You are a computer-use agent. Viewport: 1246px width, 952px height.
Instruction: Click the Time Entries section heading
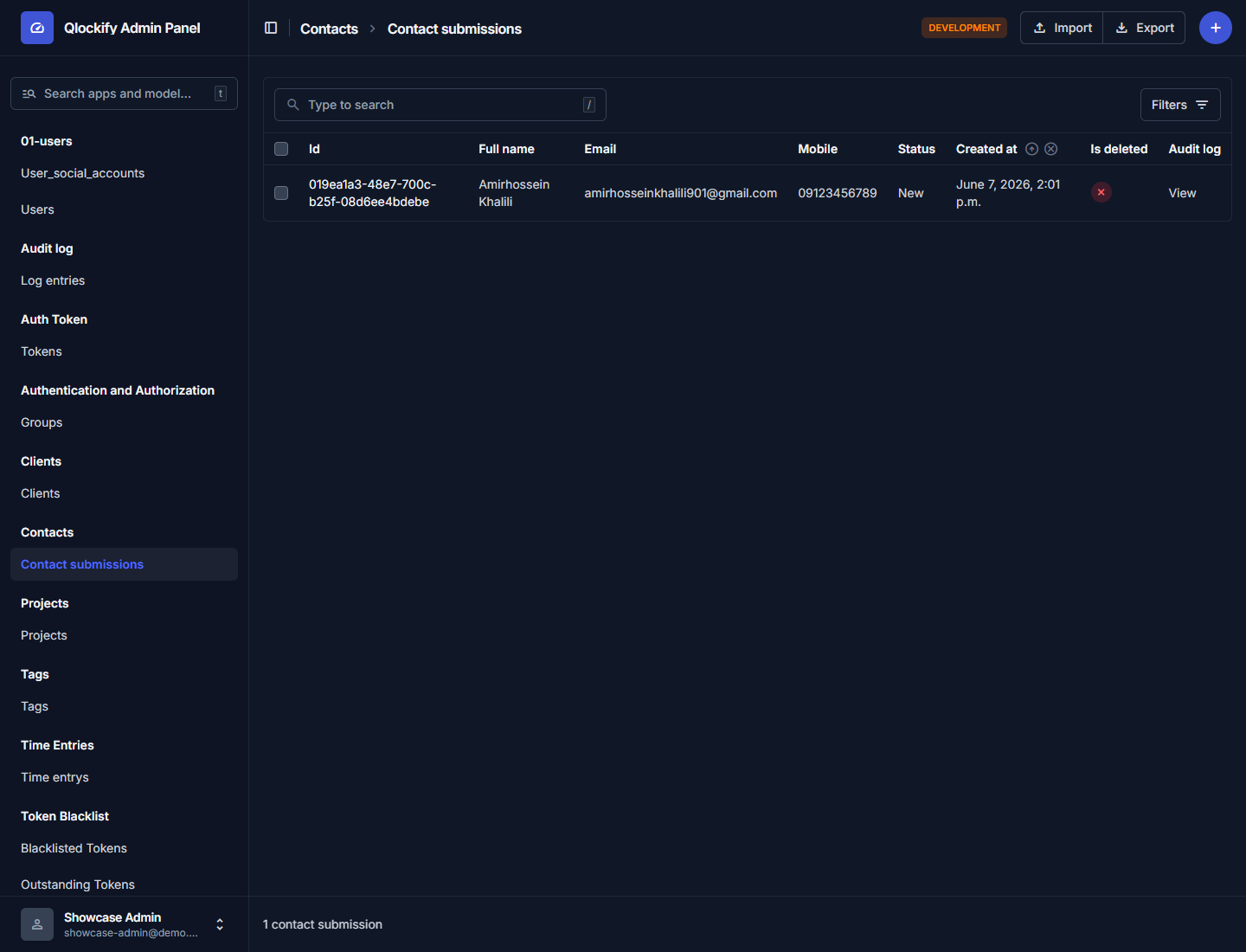click(57, 745)
